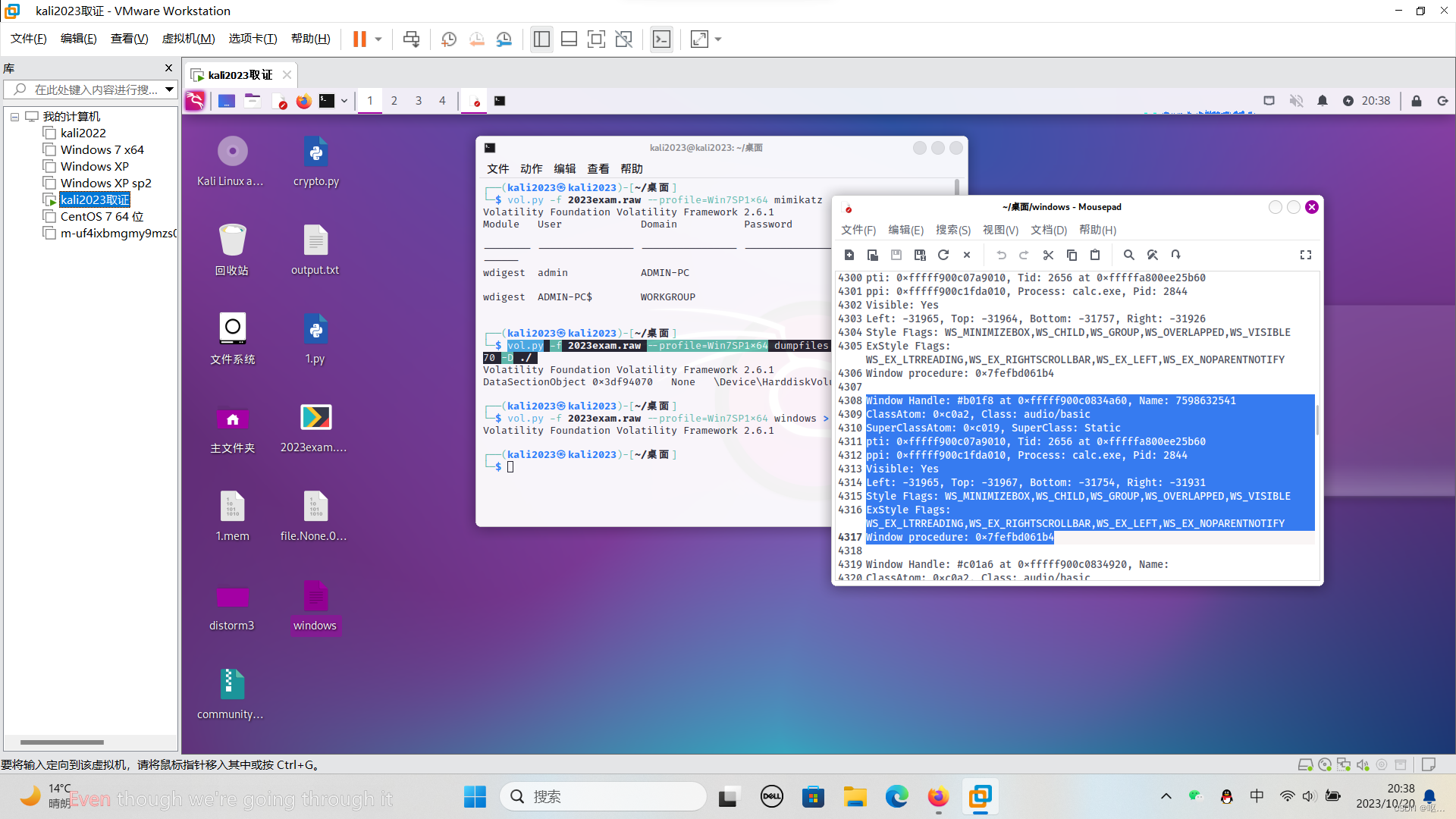Click Mousepad's search magnifier icon

[x=1128, y=255]
